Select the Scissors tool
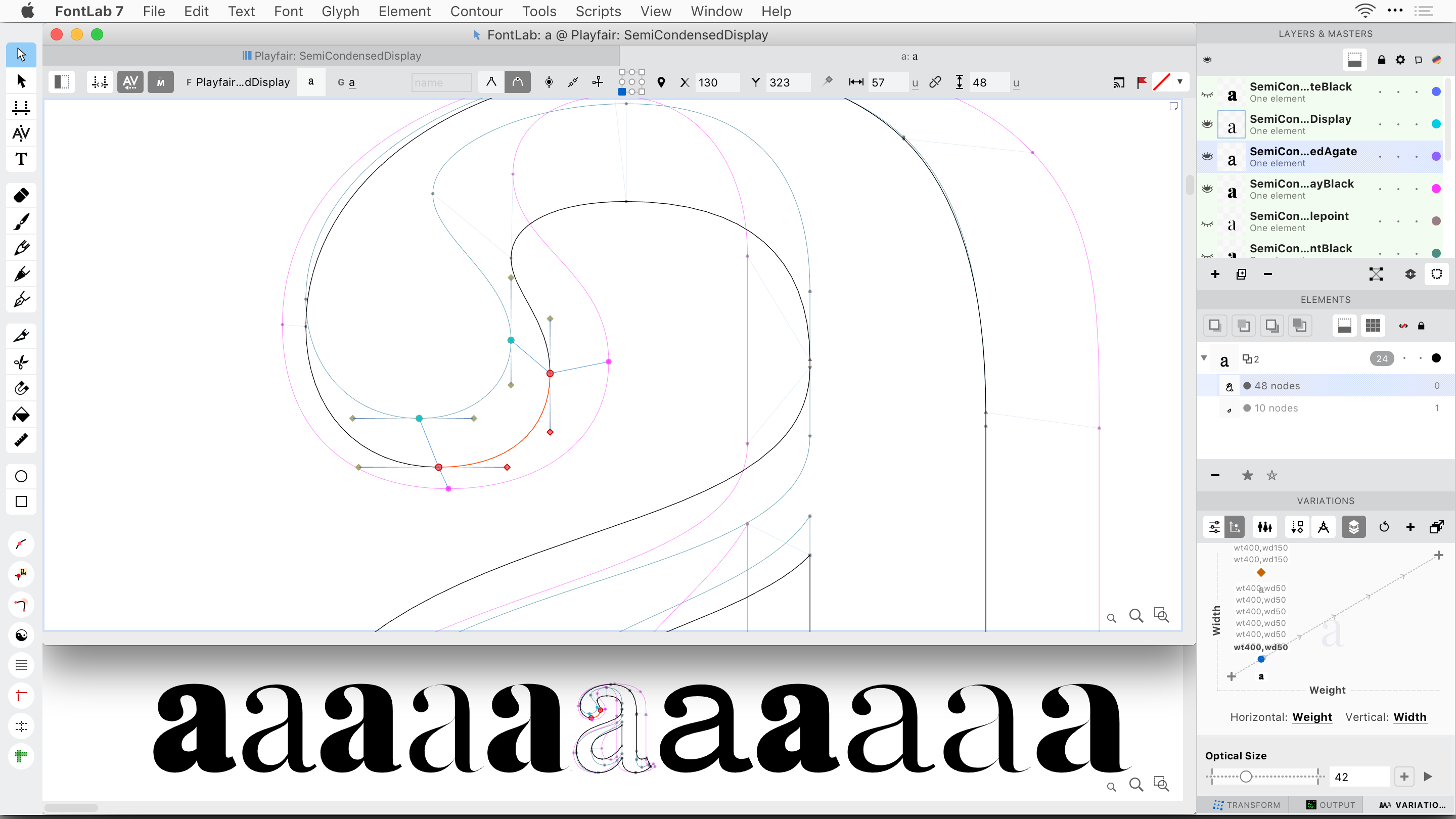 click(21, 362)
